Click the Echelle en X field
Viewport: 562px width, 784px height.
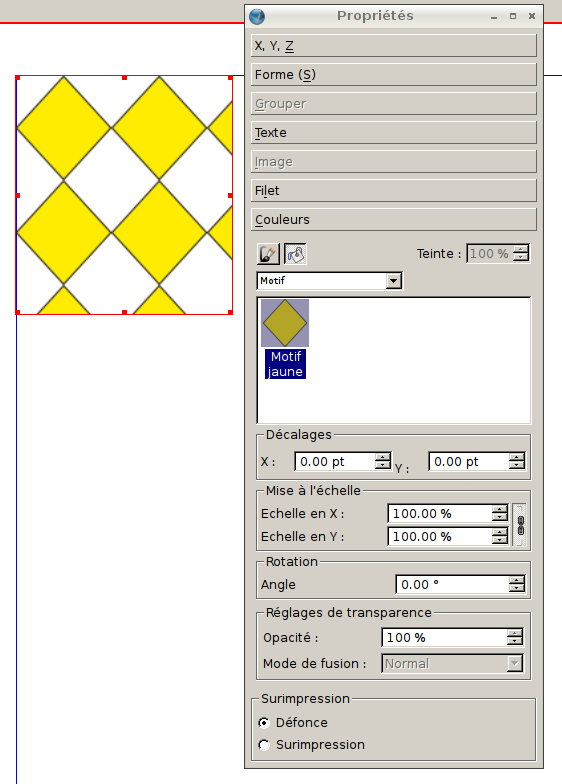point(440,514)
